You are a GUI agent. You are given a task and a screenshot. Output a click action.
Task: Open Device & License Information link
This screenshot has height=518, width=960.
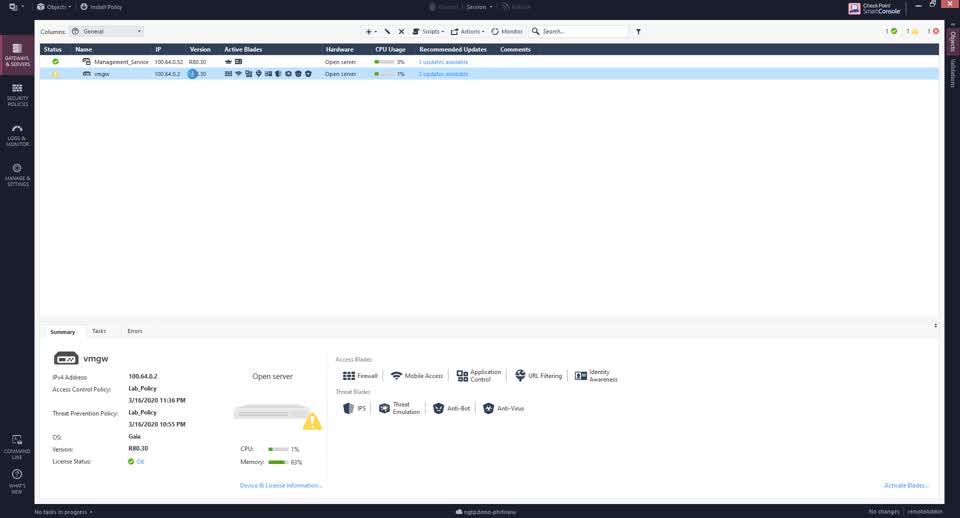(x=280, y=486)
